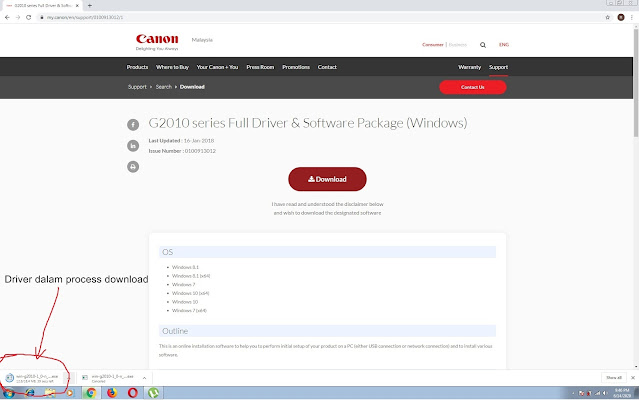Show hidden system tray icons

click(573, 393)
